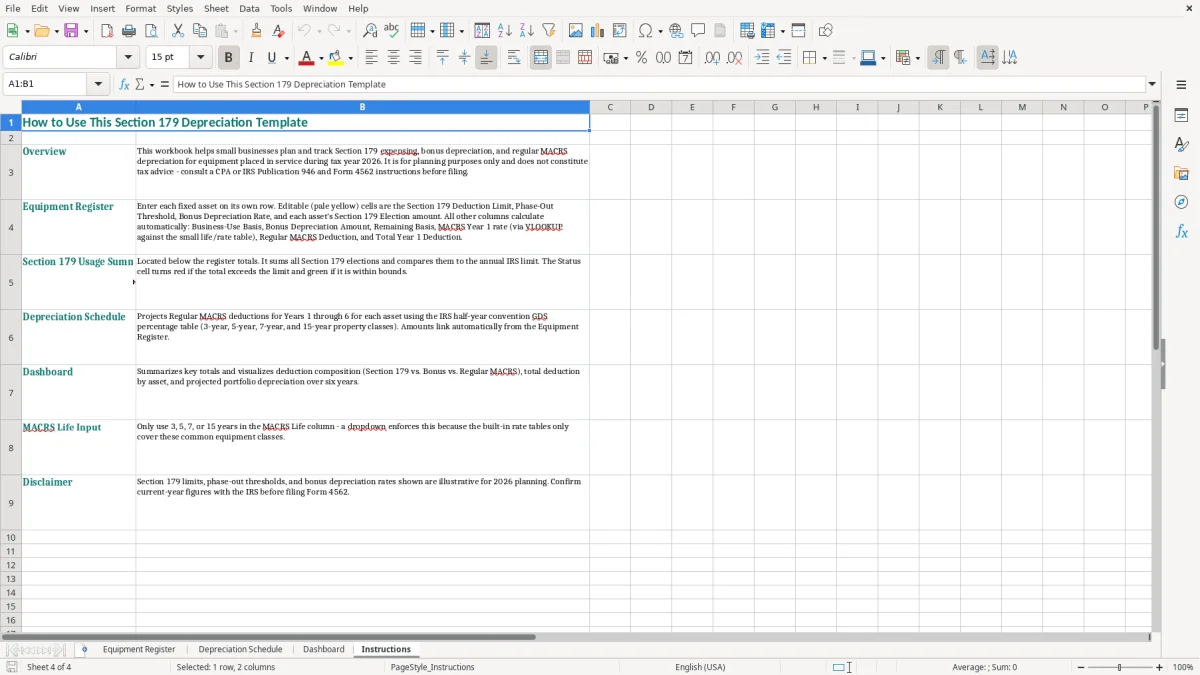Open the Format menu

pyautogui.click(x=140, y=8)
